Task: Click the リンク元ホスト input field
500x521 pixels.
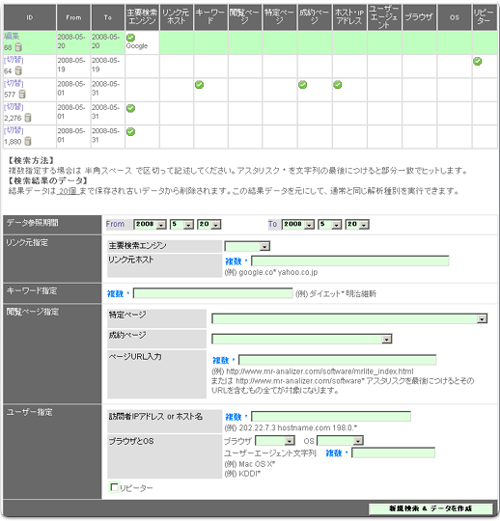Action: (x=350, y=261)
